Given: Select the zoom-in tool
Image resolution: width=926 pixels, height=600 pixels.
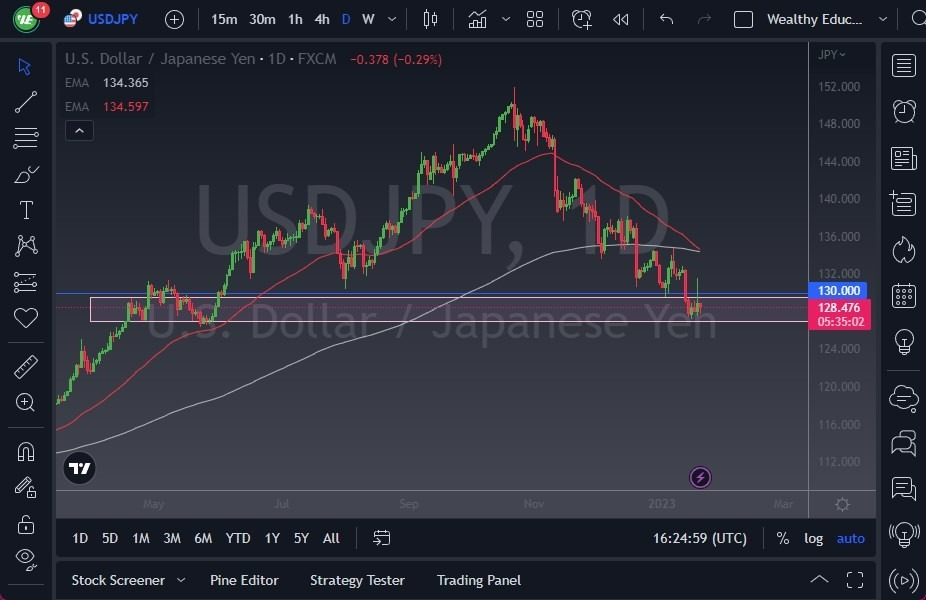Looking at the screenshot, I should coord(25,403).
